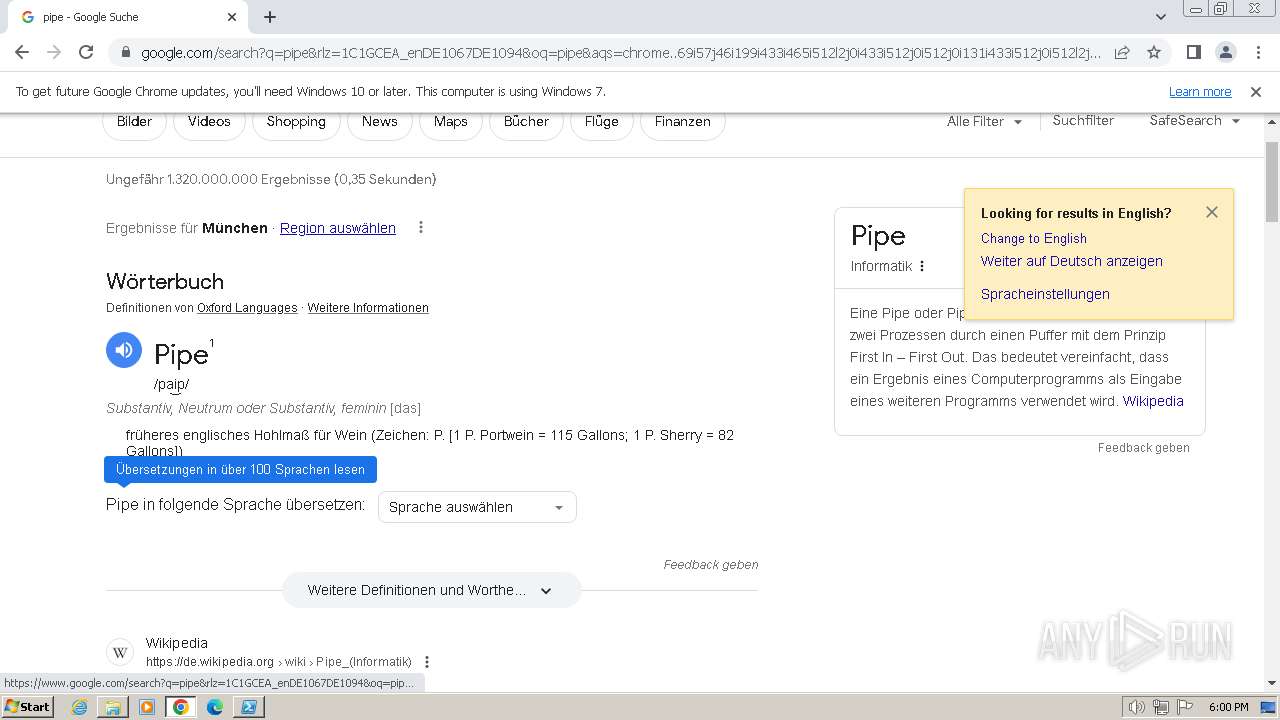
Task: Show Finanzen results
Action: click(683, 121)
